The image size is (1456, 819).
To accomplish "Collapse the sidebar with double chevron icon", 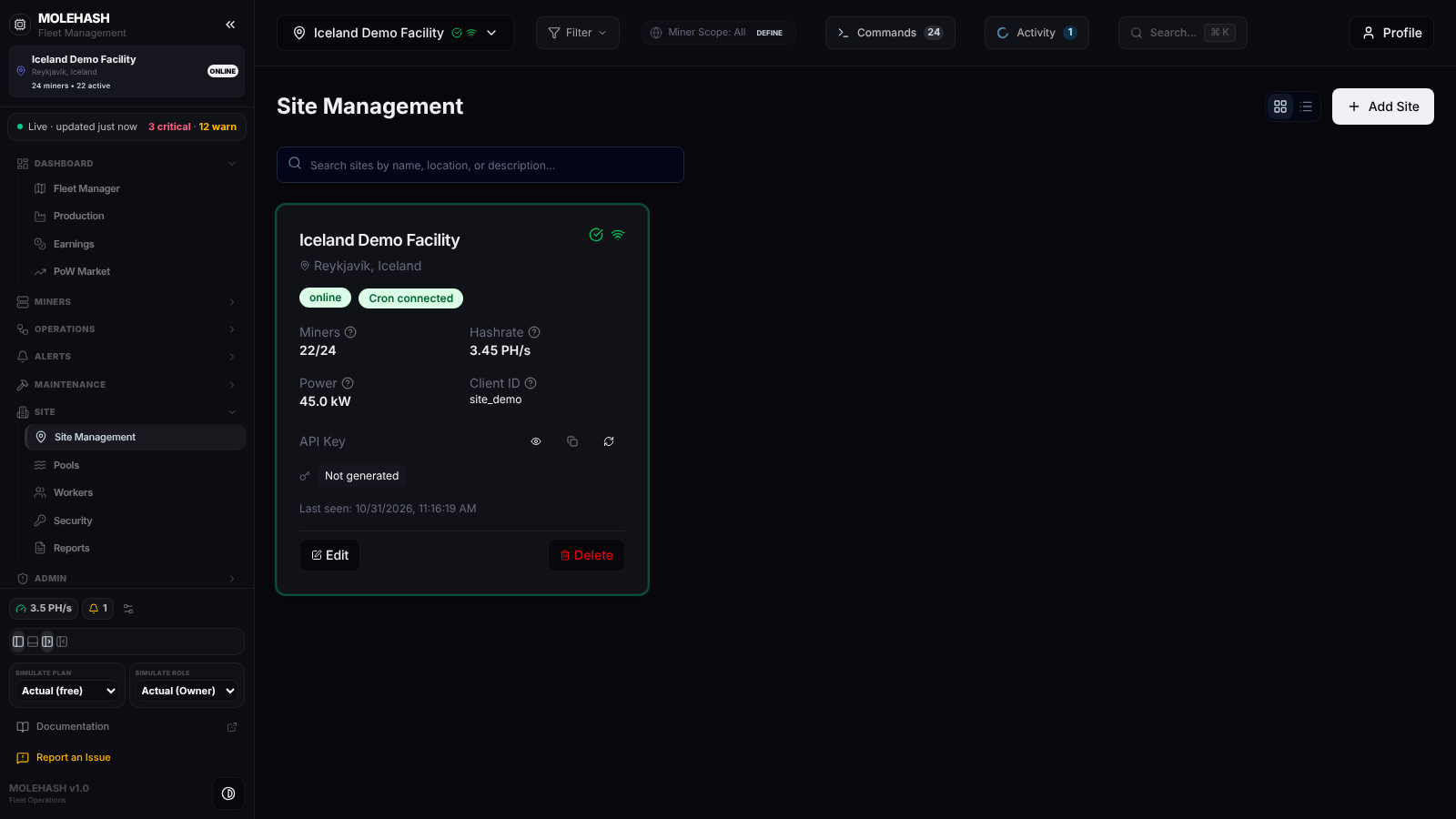I will [230, 25].
